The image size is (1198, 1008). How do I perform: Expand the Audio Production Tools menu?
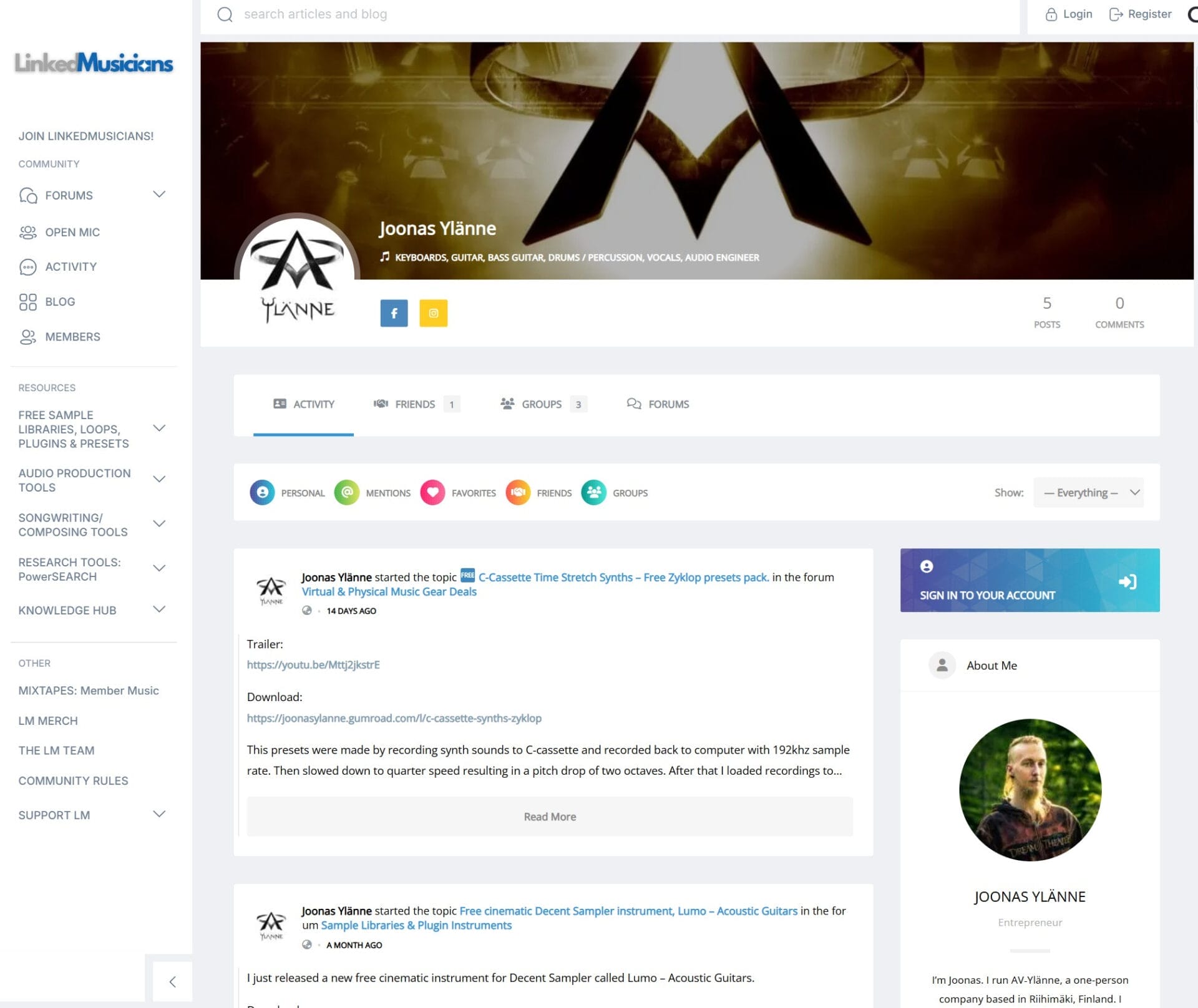tap(159, 479)
